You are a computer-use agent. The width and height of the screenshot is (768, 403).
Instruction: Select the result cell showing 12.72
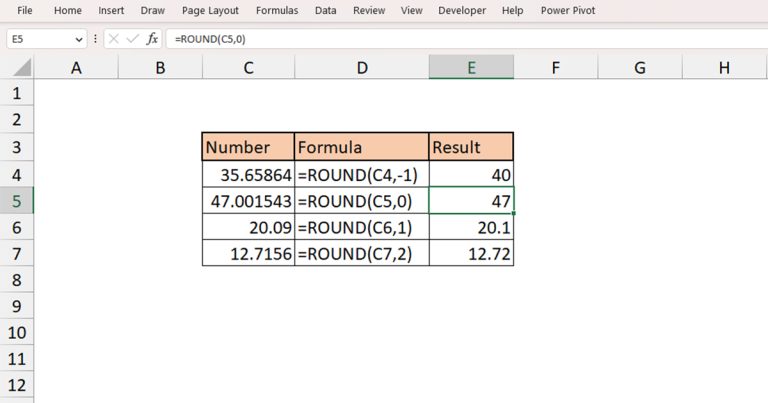tap(471, 254)
